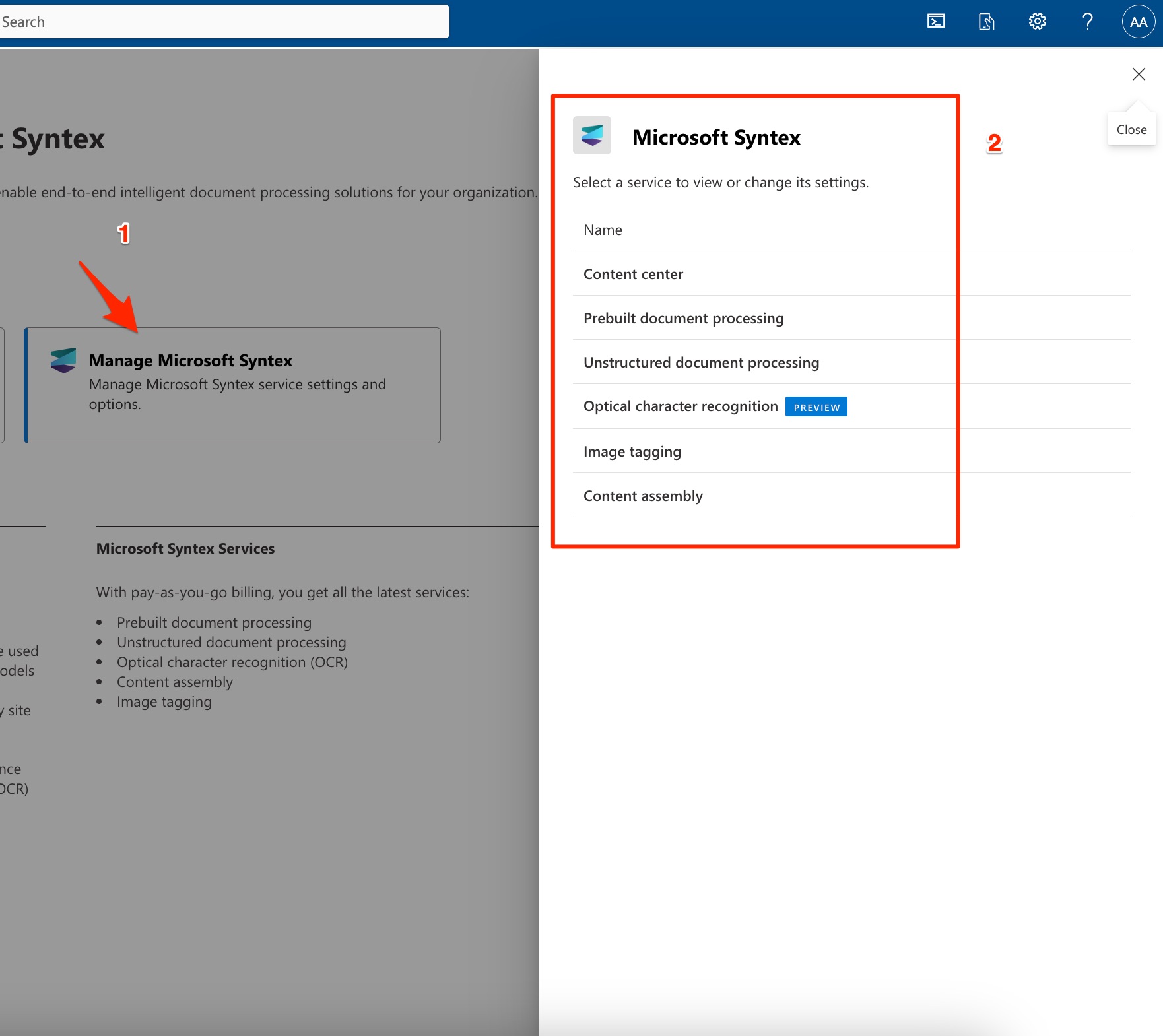The width and height of the screenshot is (1163, 1036).
Task: Close the Microsoft Syntex panel with the X
Action: 1139,74
